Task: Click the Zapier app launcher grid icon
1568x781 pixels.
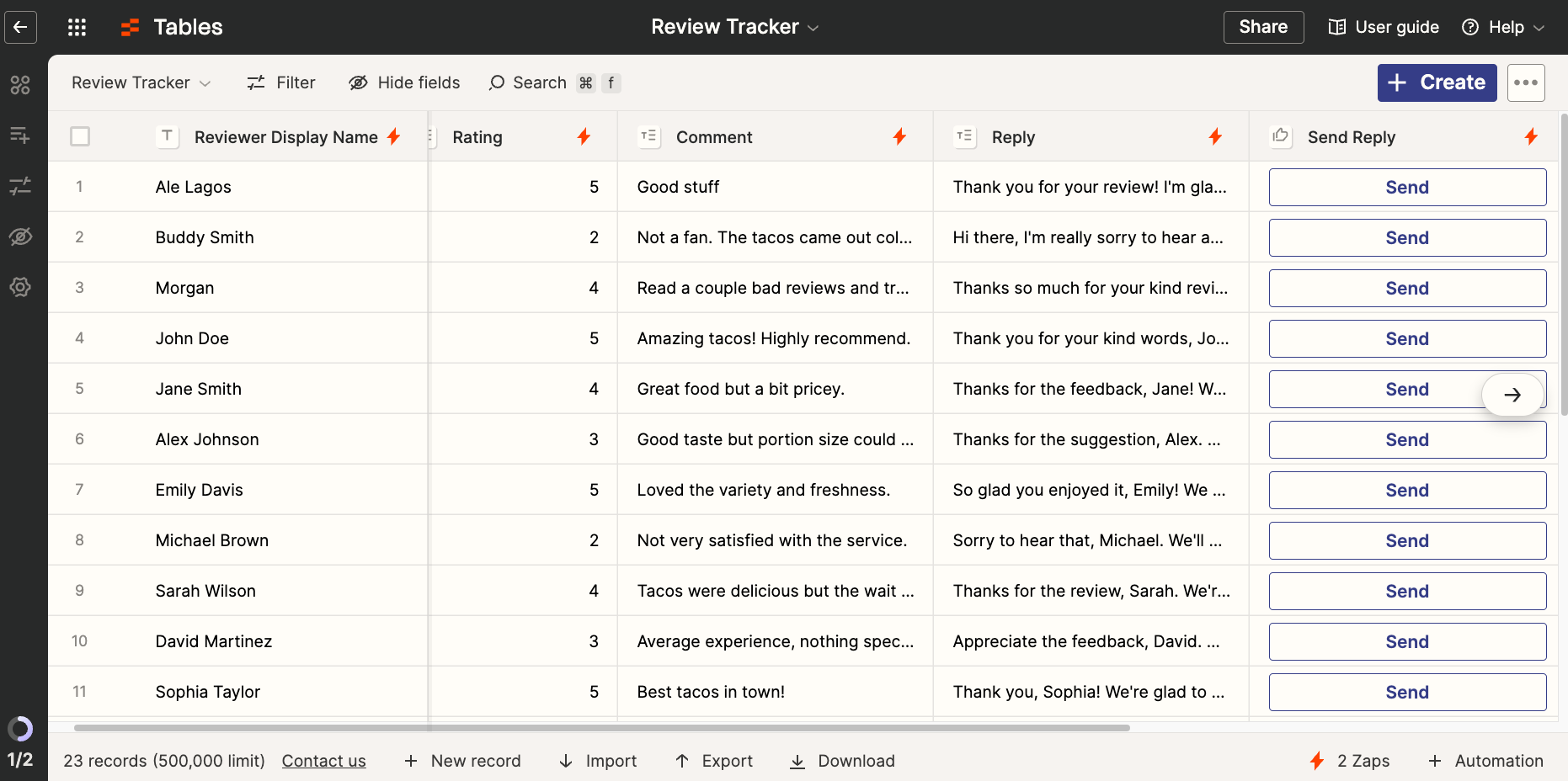Action: pos(77,27)
